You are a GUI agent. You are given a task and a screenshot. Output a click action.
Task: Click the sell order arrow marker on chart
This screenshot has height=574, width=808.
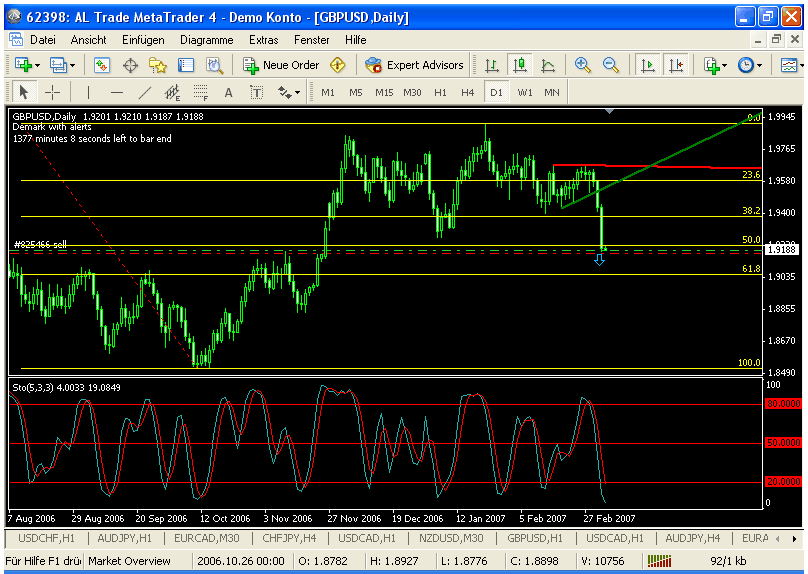click(x=599, y=259)
